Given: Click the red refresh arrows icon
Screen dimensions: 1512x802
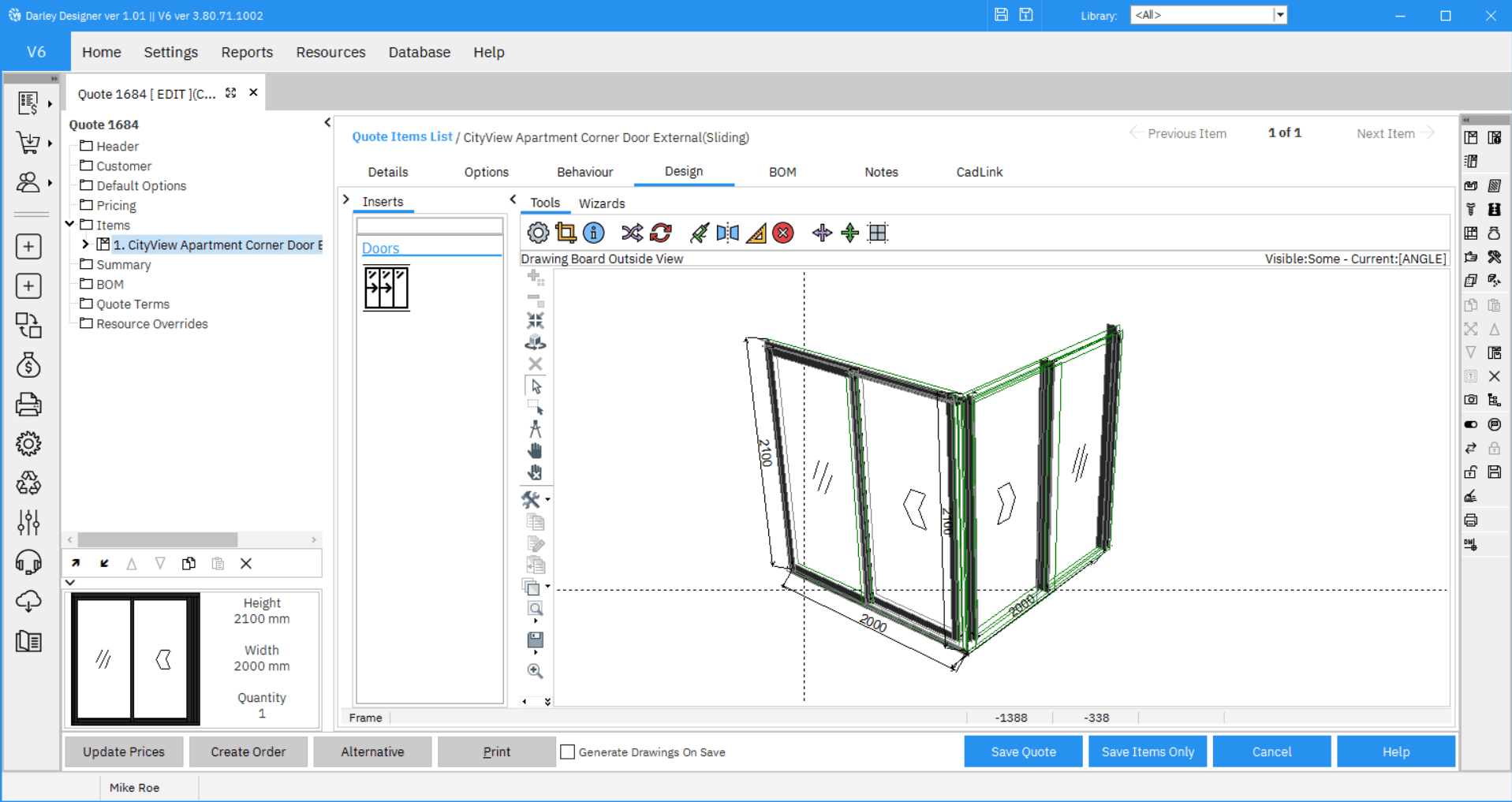Looking at the screenshot, I should click(661, 233).
